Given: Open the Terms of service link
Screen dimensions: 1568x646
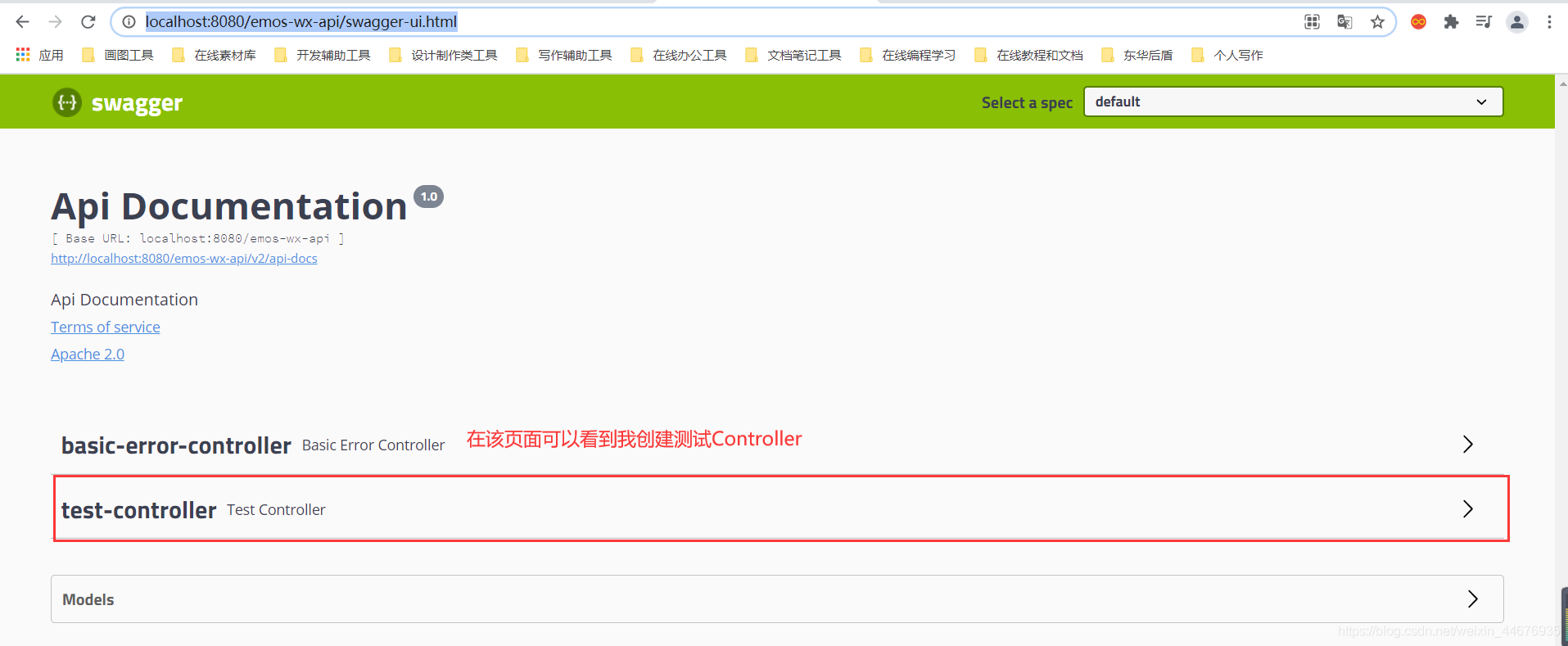Looking at the screenshot, I should [x=106, y=327].
